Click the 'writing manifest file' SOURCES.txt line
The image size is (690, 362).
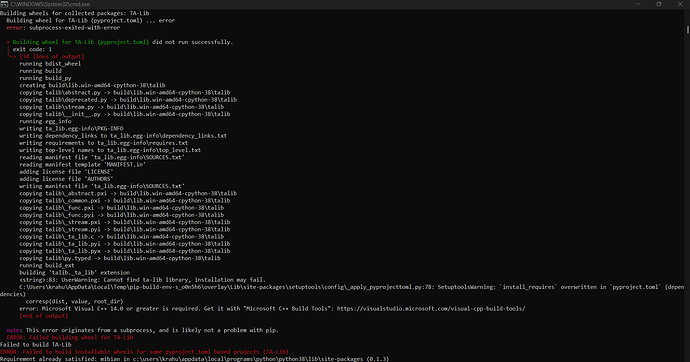[x=102, y=186]
